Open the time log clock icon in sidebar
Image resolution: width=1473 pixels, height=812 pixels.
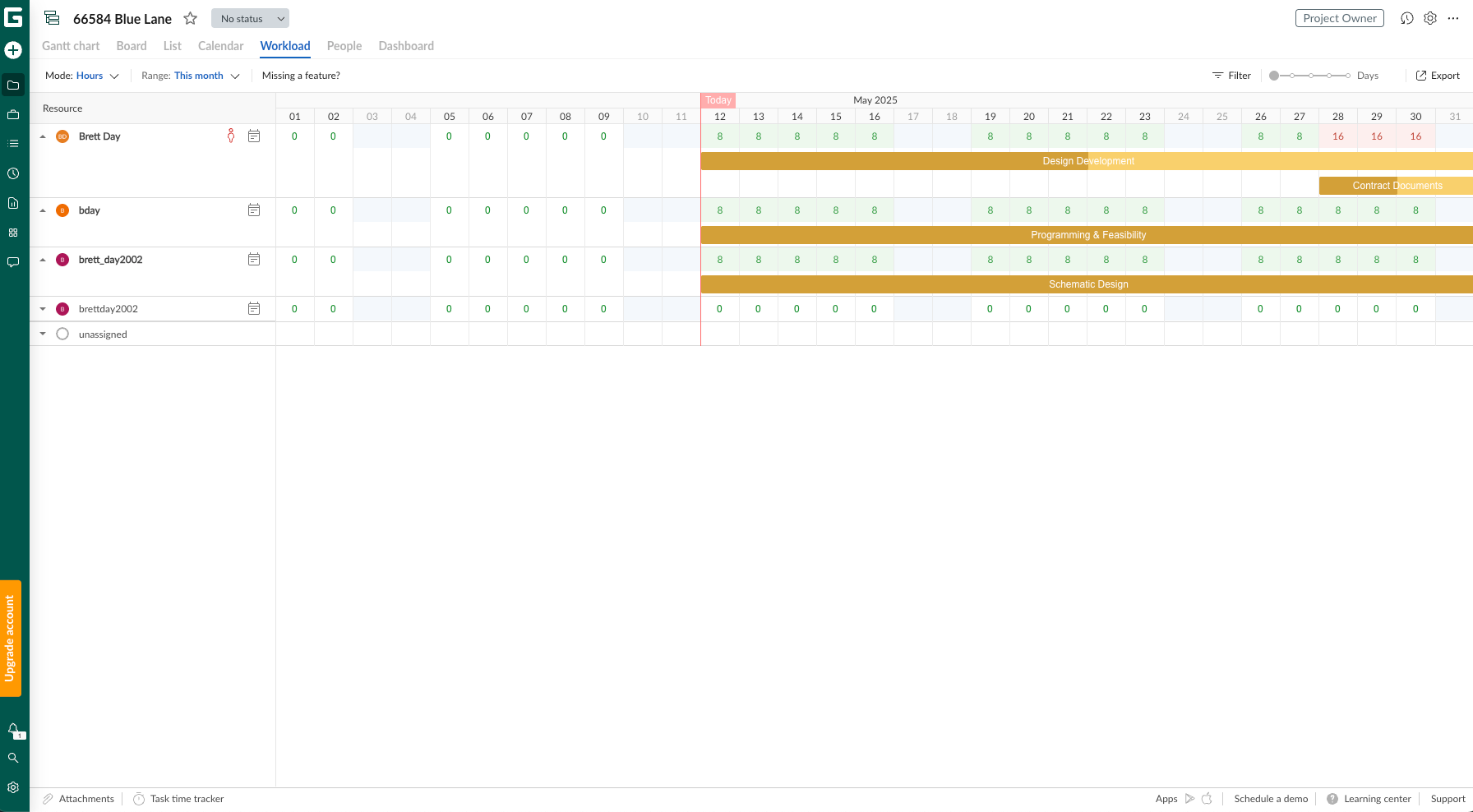click(13, 173)
